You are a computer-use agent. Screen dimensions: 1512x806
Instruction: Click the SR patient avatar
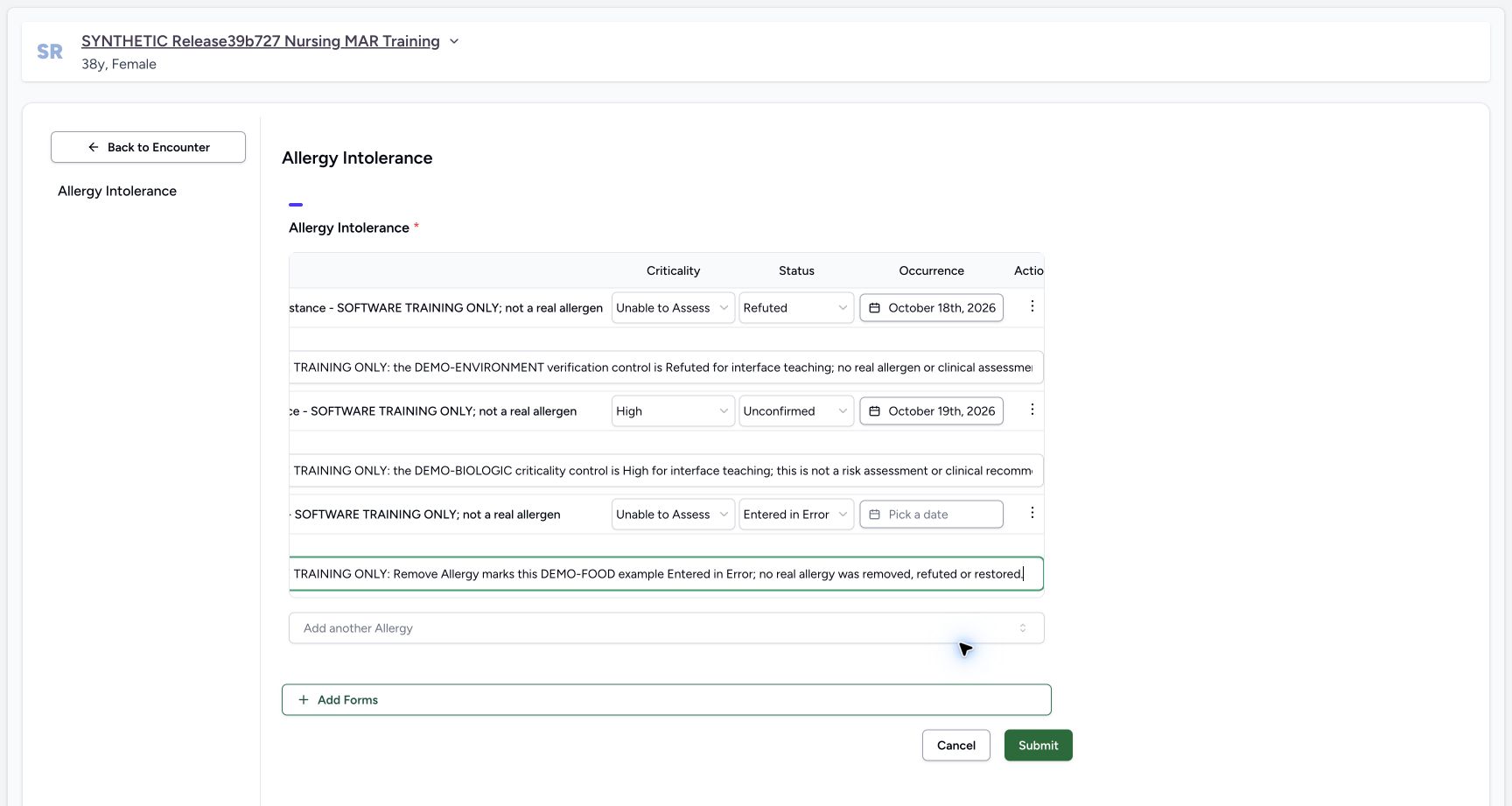click(50, 52)
